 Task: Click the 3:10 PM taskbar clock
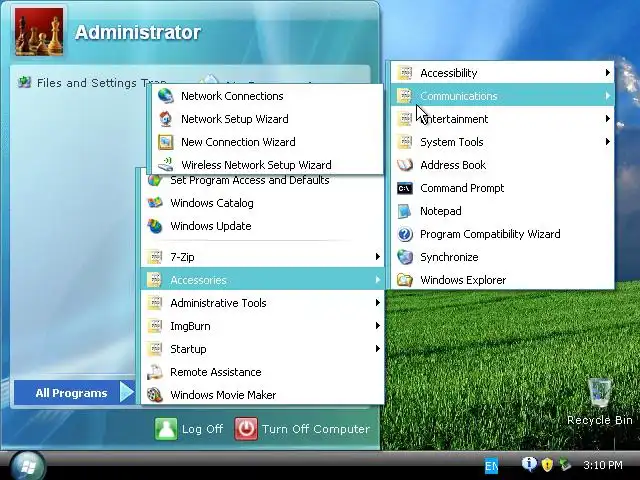pos(603,465)
